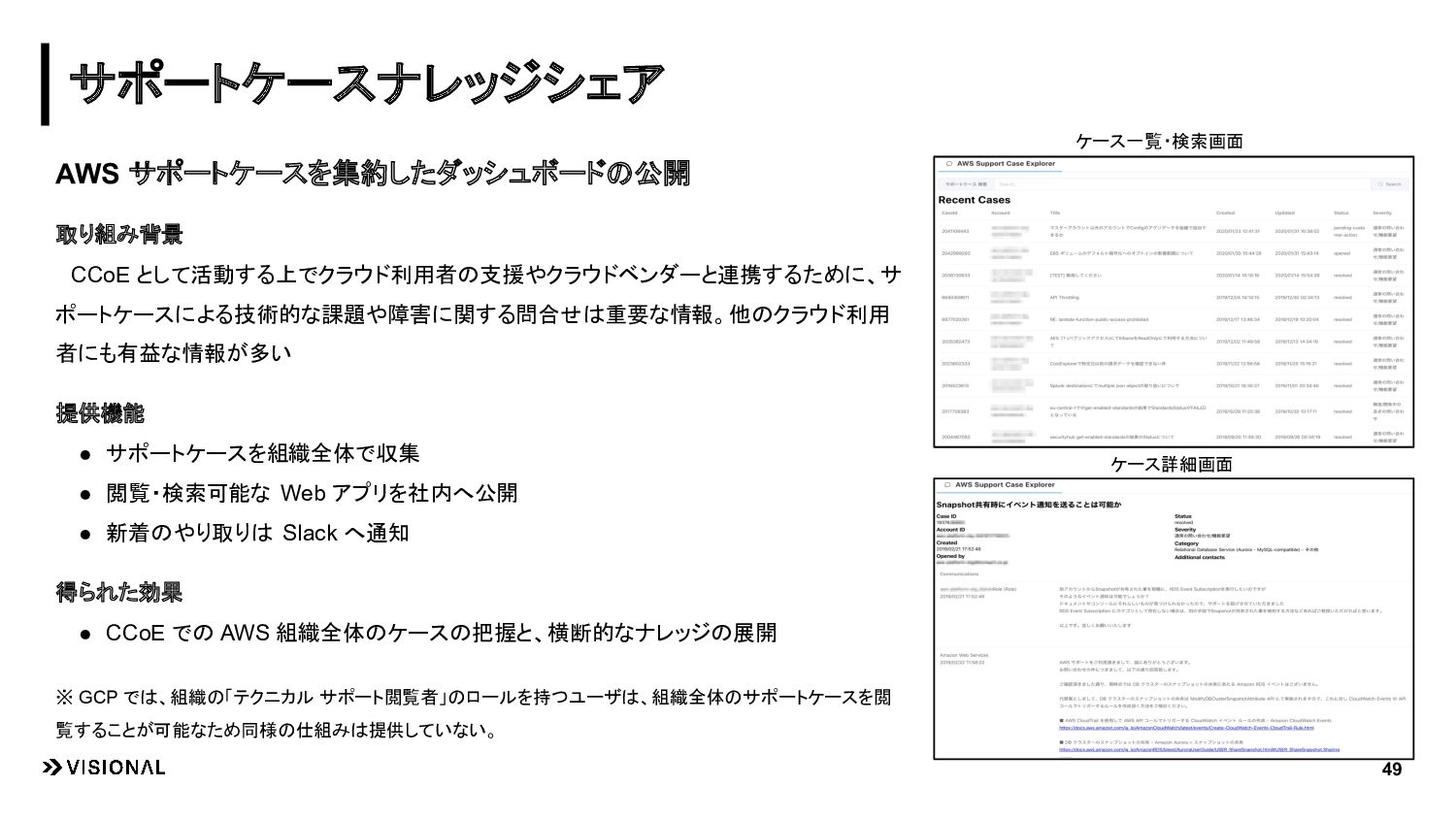Click the '取り組み背景' heading

point(119,235)
